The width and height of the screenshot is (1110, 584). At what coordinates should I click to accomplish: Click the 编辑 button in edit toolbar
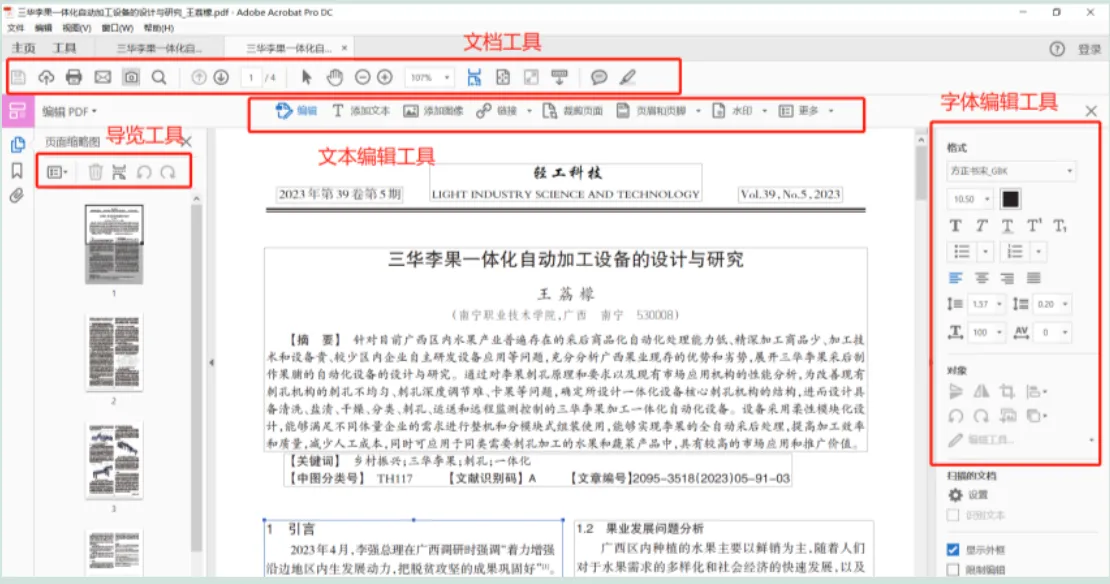tap(297, 111)
